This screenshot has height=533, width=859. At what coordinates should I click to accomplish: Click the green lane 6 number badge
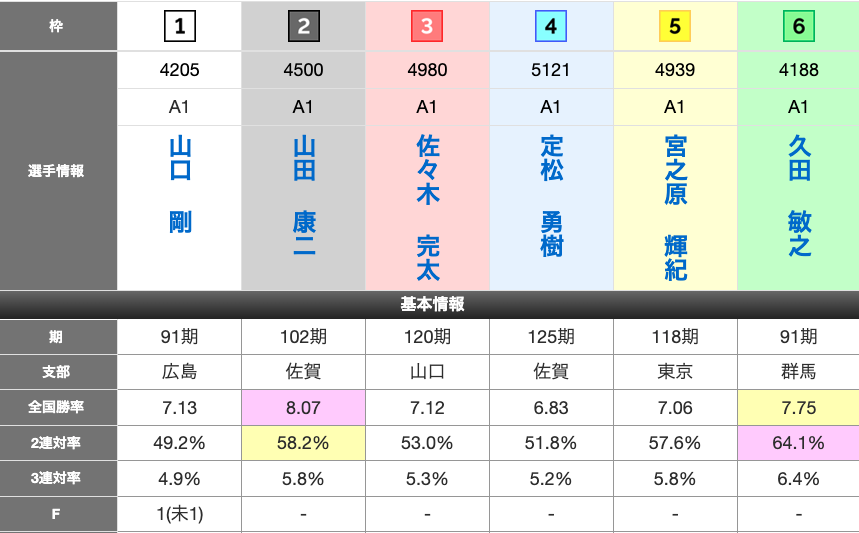pyautogui.click(x=798, y=27)
